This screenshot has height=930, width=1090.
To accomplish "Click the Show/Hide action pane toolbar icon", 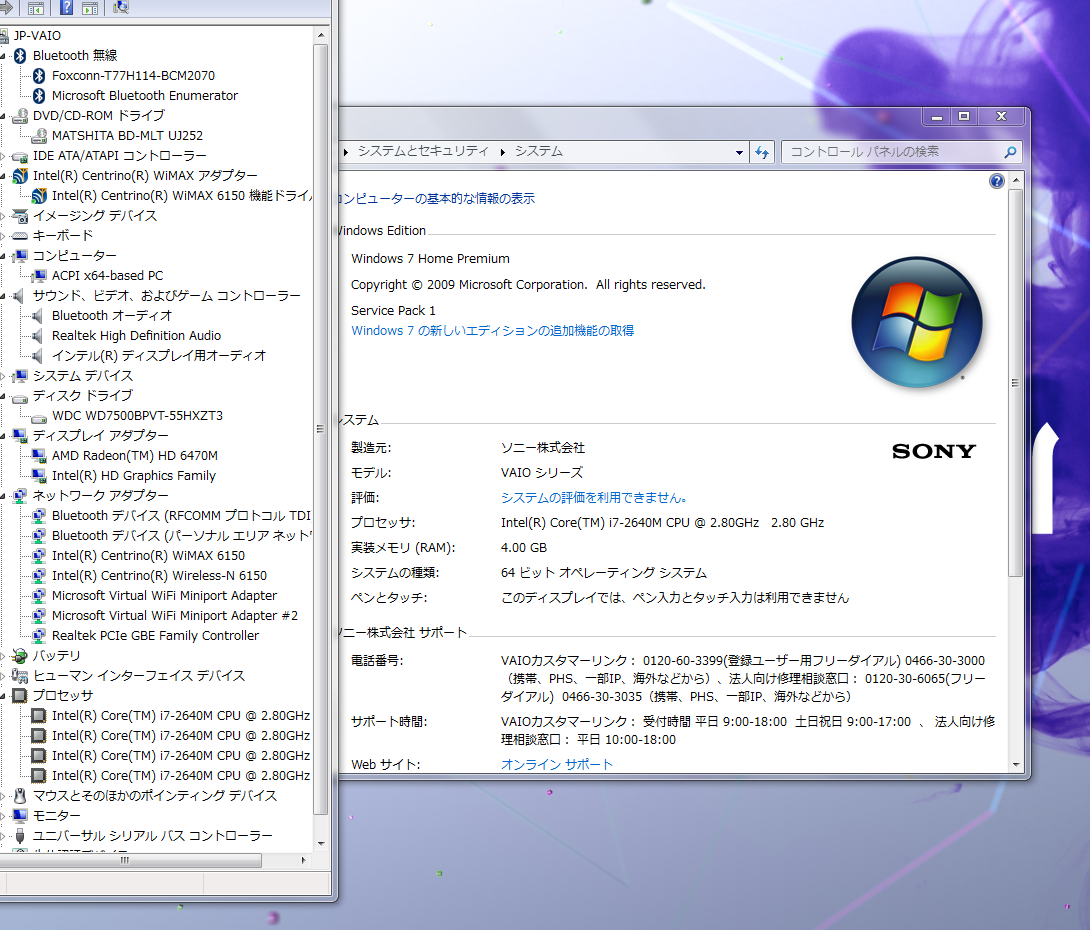I will click(x=90, y=8).
